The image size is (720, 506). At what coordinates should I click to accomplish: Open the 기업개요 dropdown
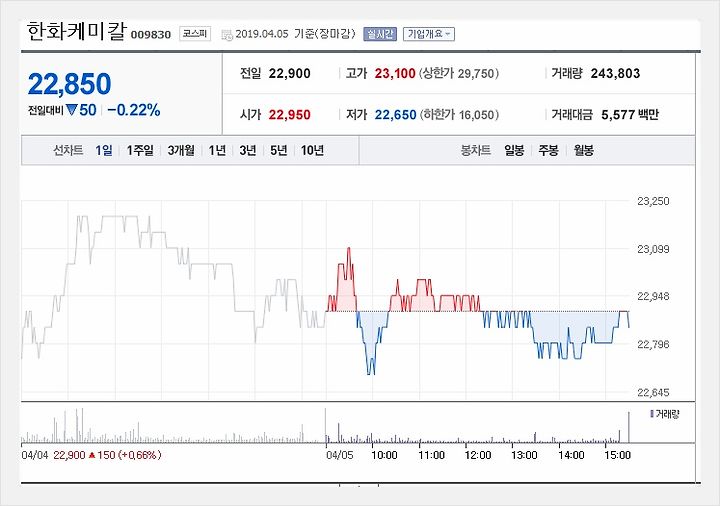pos(429,34)
